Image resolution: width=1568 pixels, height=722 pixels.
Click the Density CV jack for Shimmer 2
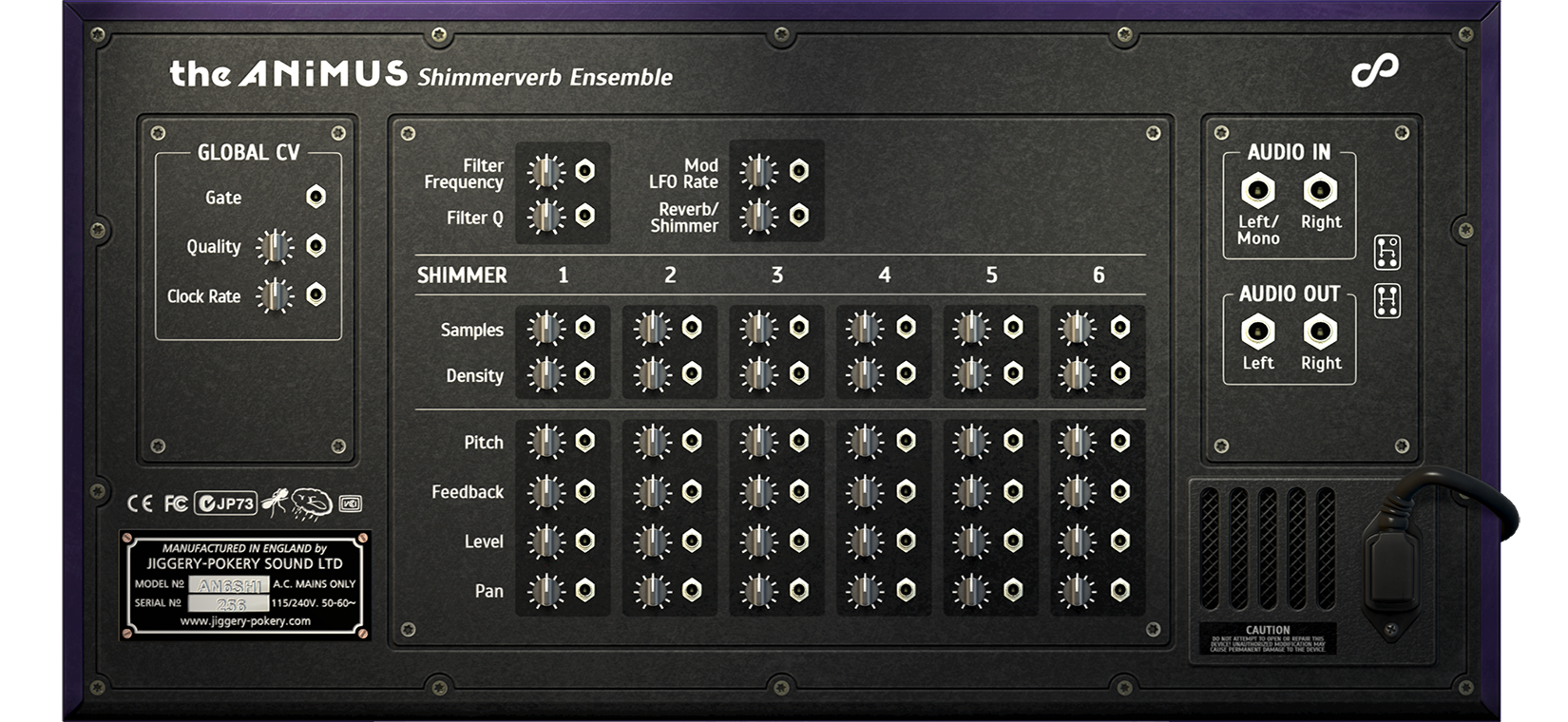[x=692, y=372]
